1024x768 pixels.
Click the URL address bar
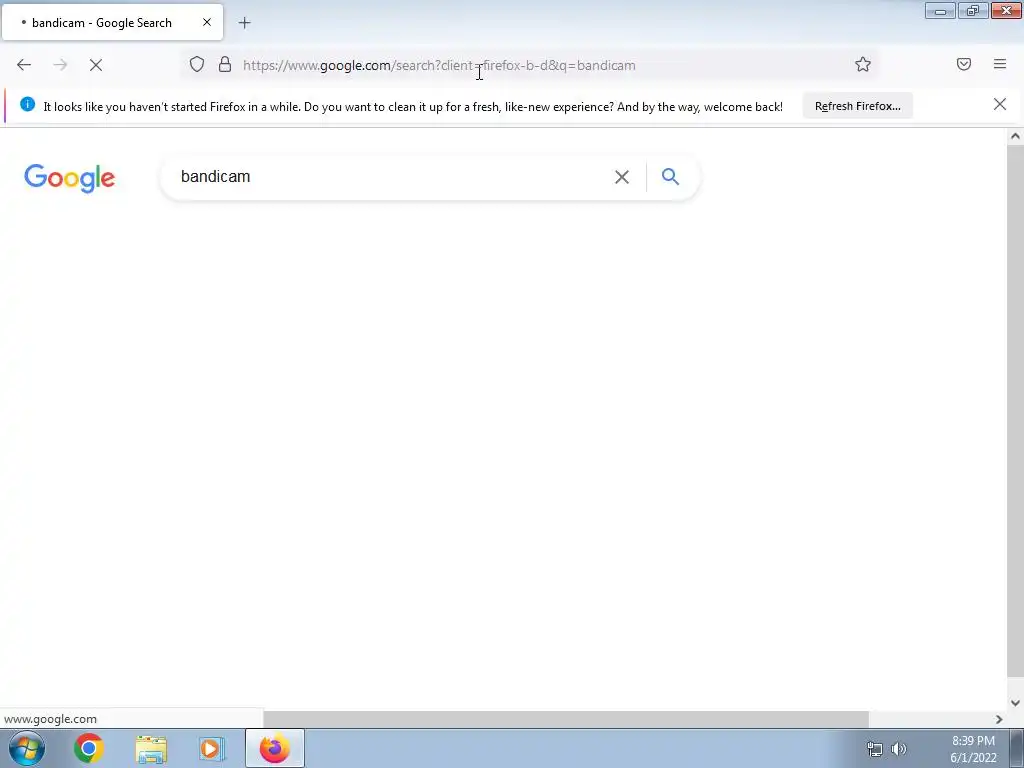(x=532, y=65)
